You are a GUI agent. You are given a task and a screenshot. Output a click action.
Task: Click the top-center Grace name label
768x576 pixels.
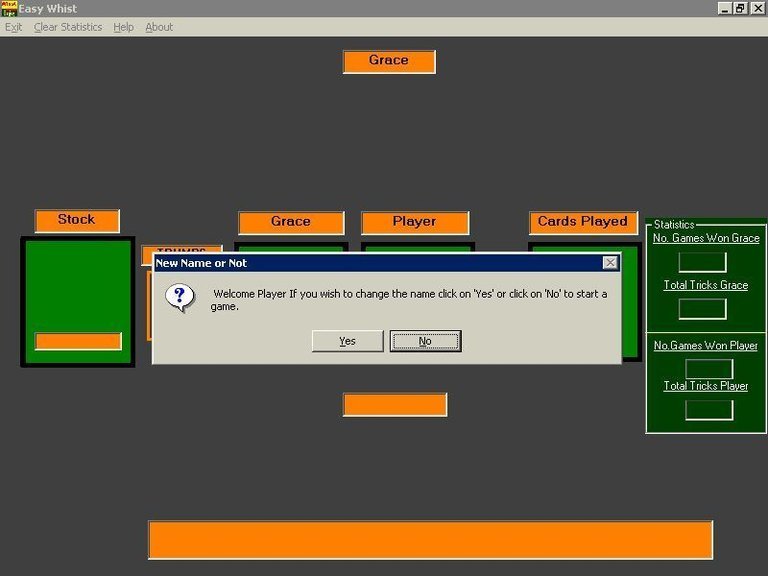[x=389, y=61]
